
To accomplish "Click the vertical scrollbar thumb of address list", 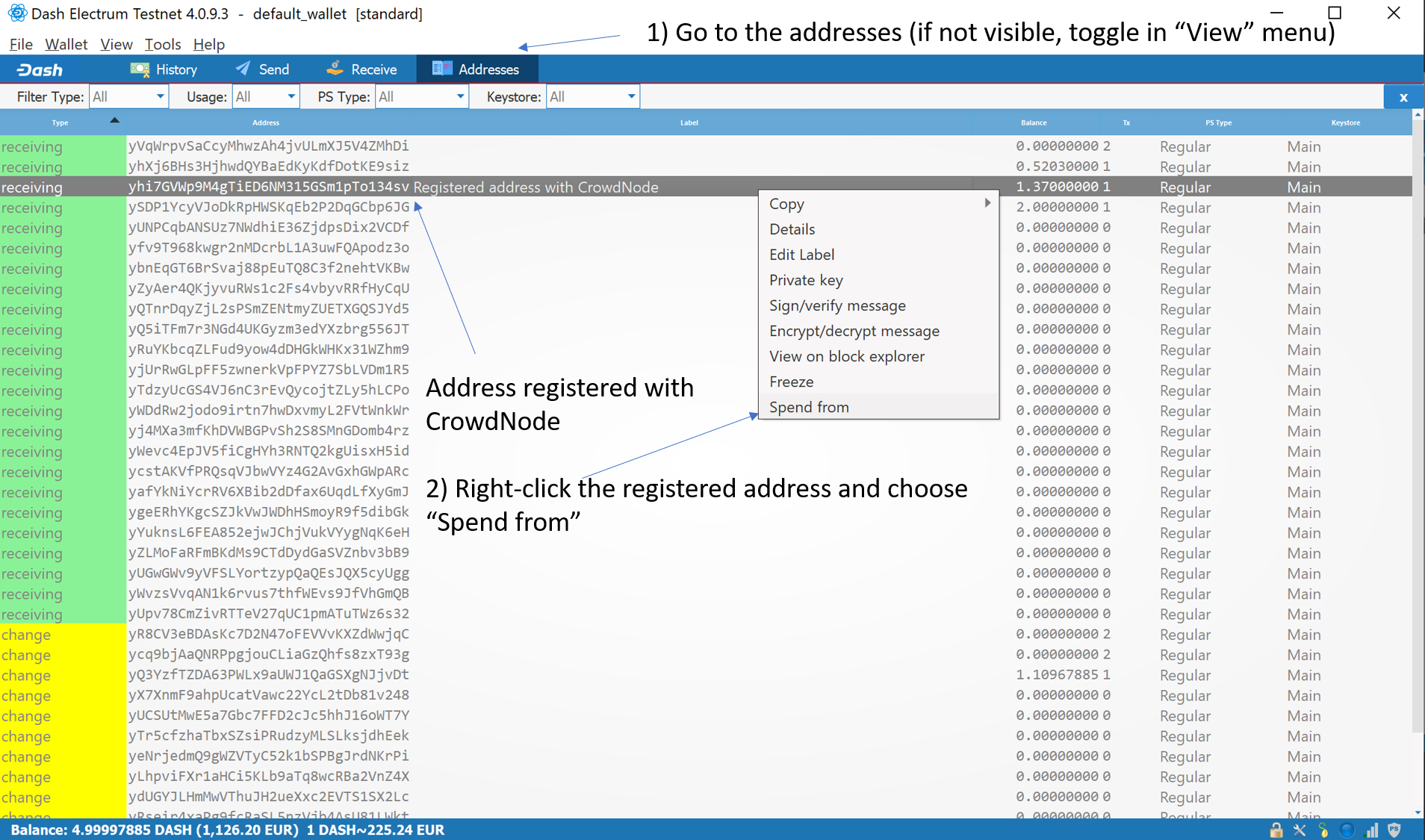I will [x=1418, y=426].
